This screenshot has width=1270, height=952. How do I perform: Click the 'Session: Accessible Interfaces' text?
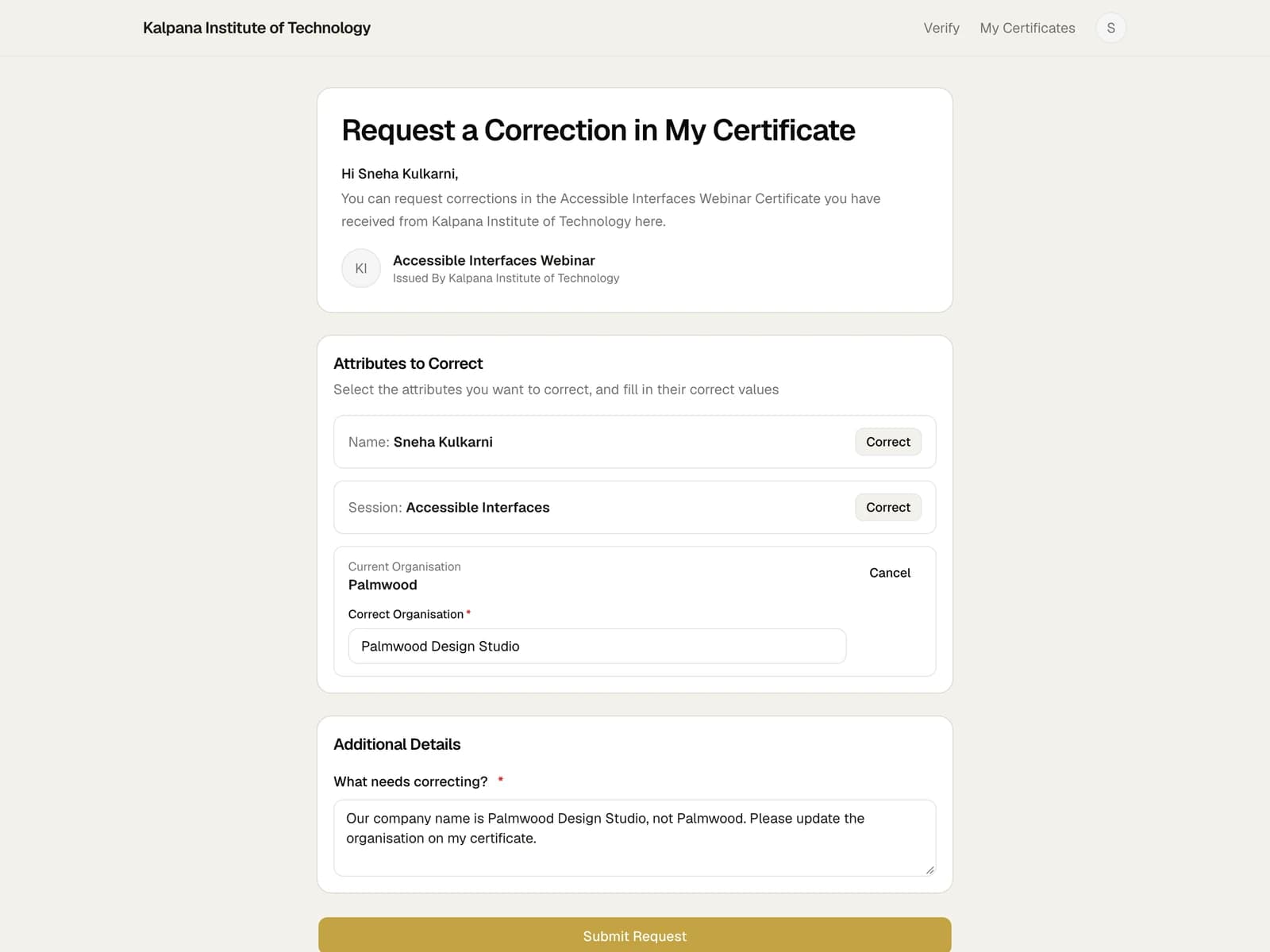[x=448, y=508]
